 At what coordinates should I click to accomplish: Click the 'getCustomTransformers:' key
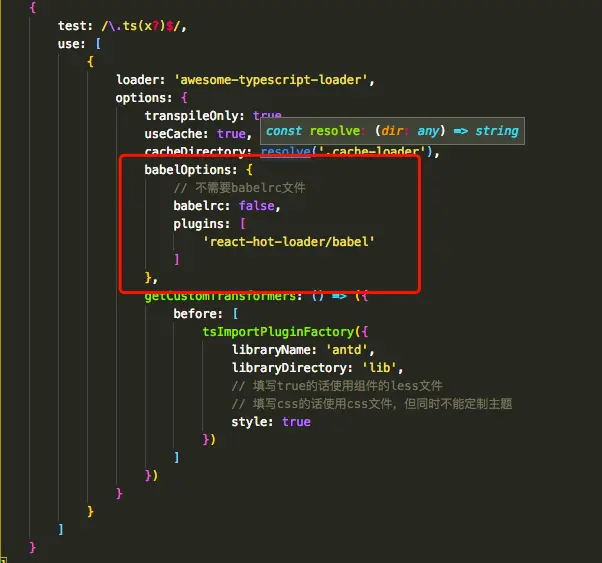click(223, 296)
